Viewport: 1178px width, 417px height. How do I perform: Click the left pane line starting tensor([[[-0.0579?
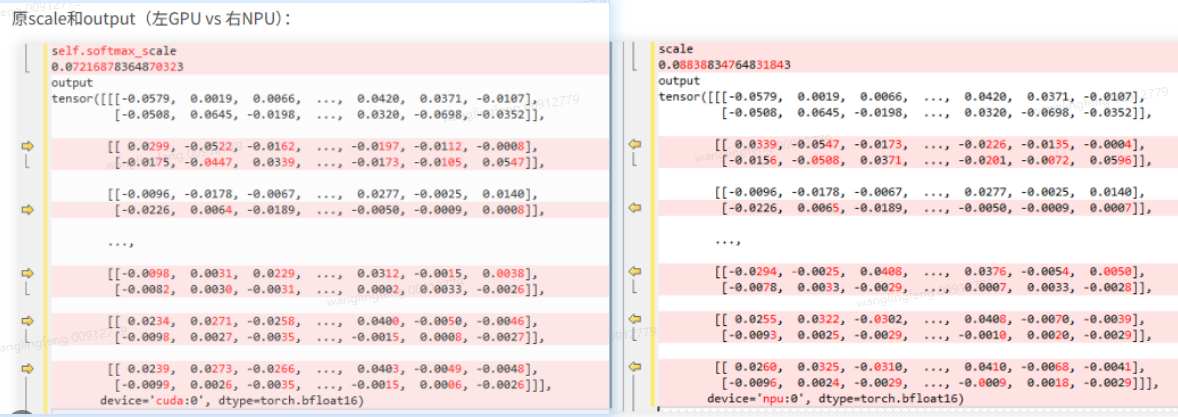click(295, 98)
